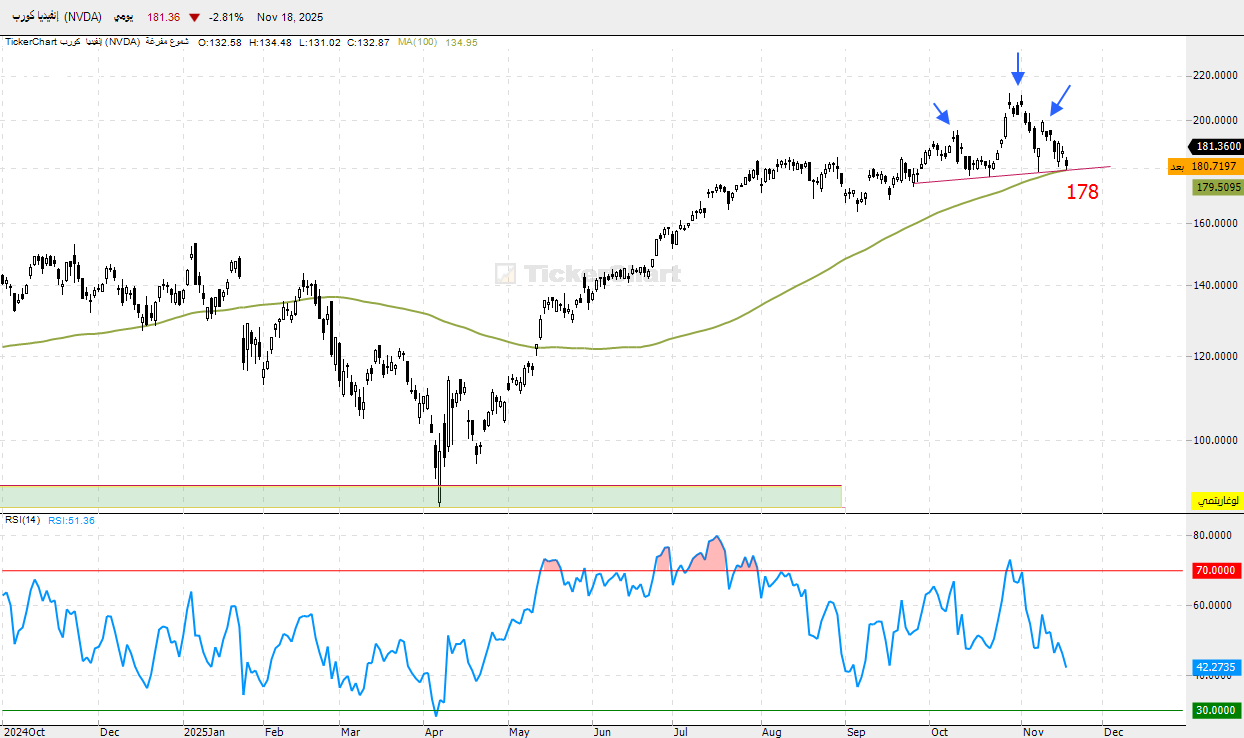Click the red 70.0000 overbought tag
1244x738 pixels.
coord(1216,571)
